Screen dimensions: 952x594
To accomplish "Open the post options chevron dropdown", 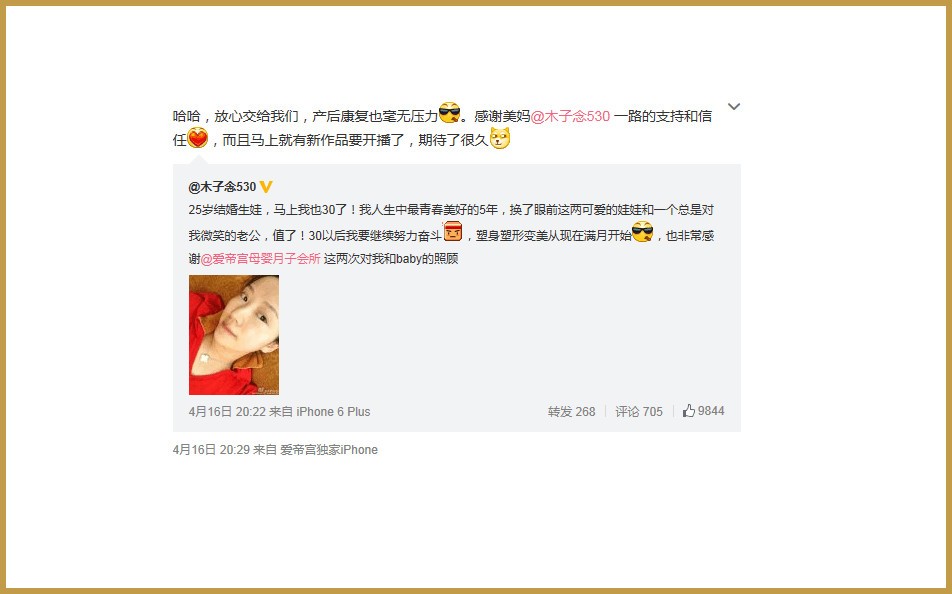I will 733,107.
